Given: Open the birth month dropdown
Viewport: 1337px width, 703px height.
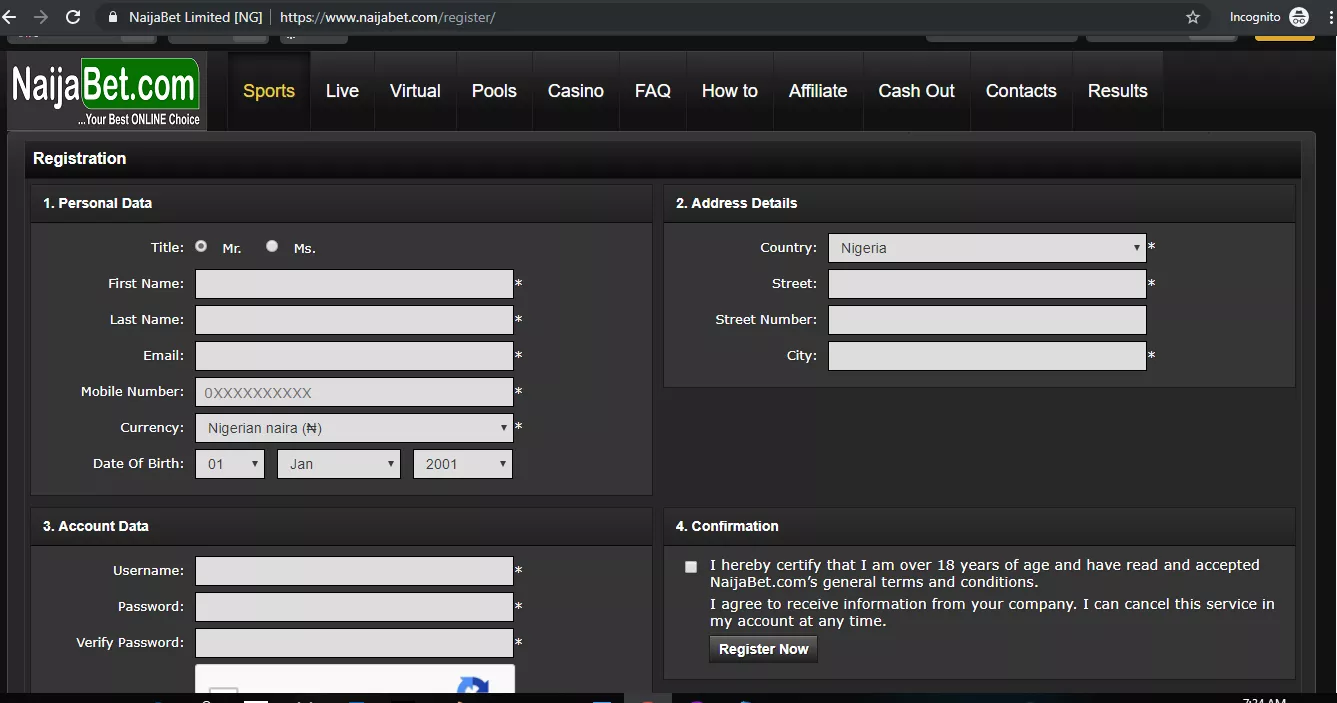Looking at the screenshot, I should pyautogui.click(x=338, y=464).
